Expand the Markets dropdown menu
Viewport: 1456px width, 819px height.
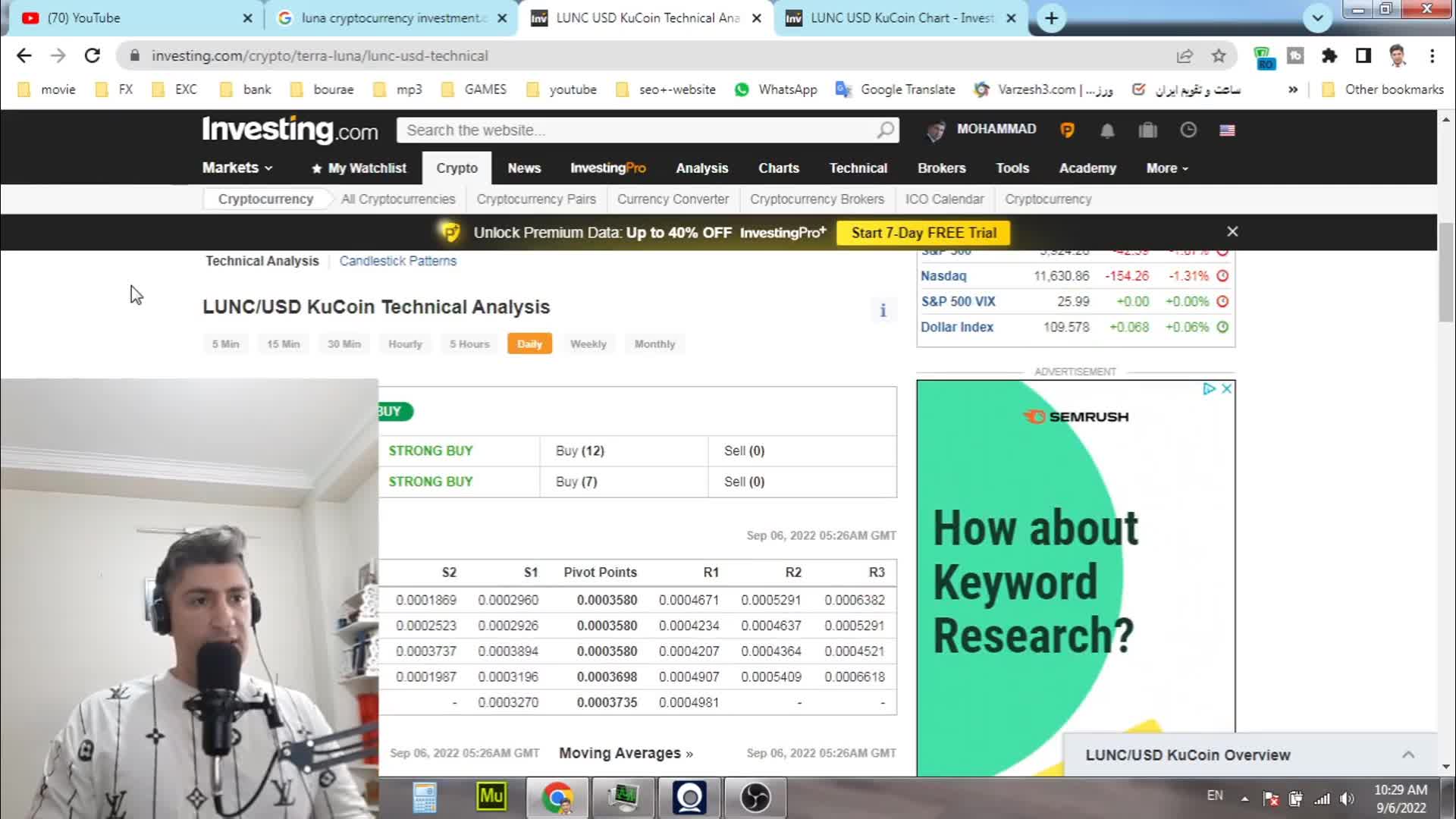pos(237,168)
